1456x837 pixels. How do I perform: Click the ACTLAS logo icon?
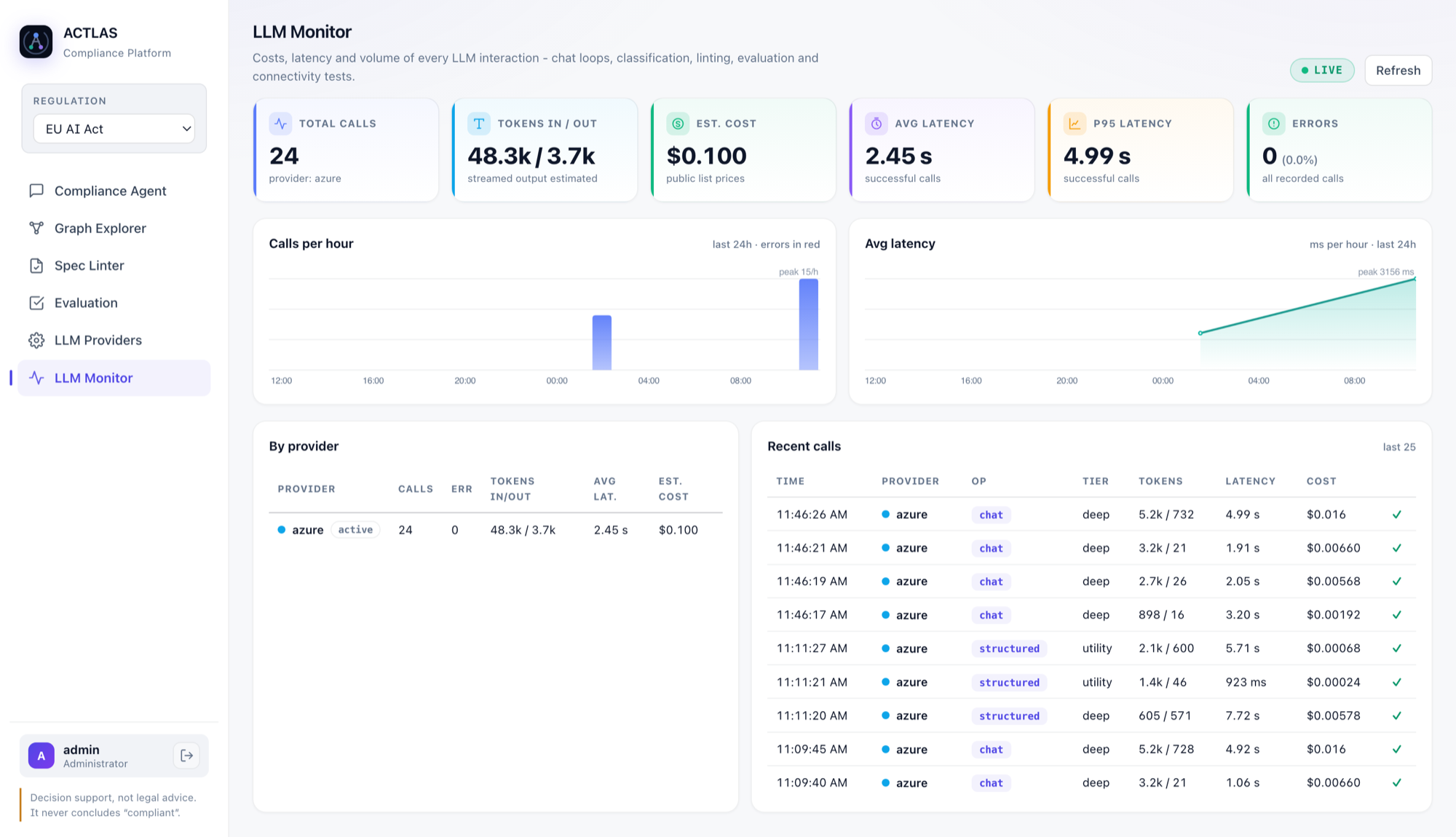[x=36, y=41]
